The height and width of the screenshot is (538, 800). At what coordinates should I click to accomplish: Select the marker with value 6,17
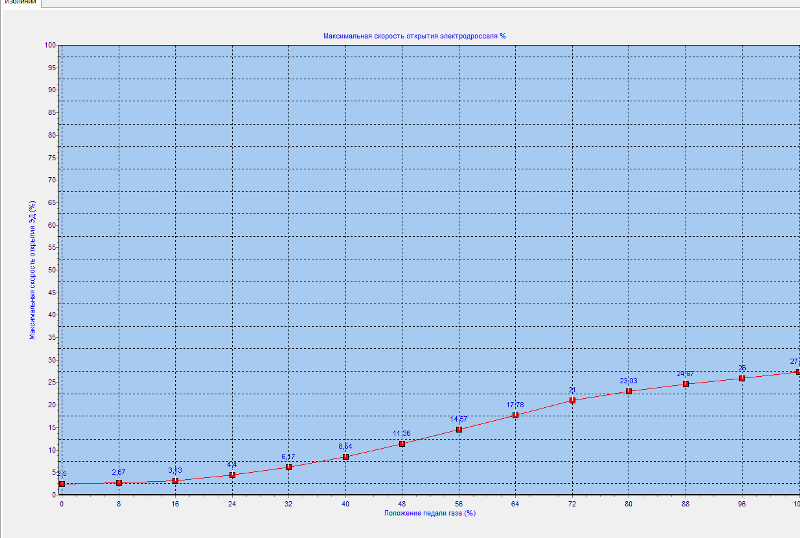[x=289, y=467]
